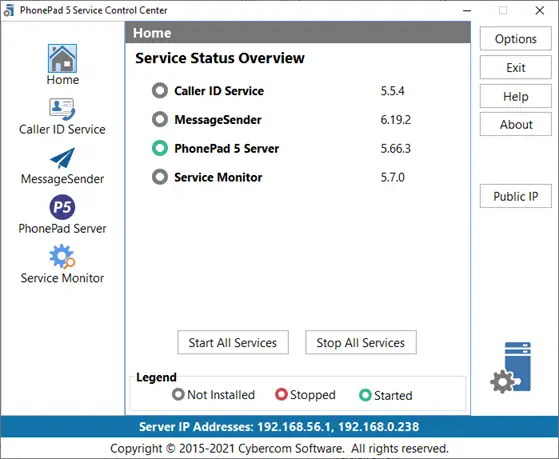Start all services
Image resolution: width=559 pixels, height=459 pixels.
[x=233, y=342]
